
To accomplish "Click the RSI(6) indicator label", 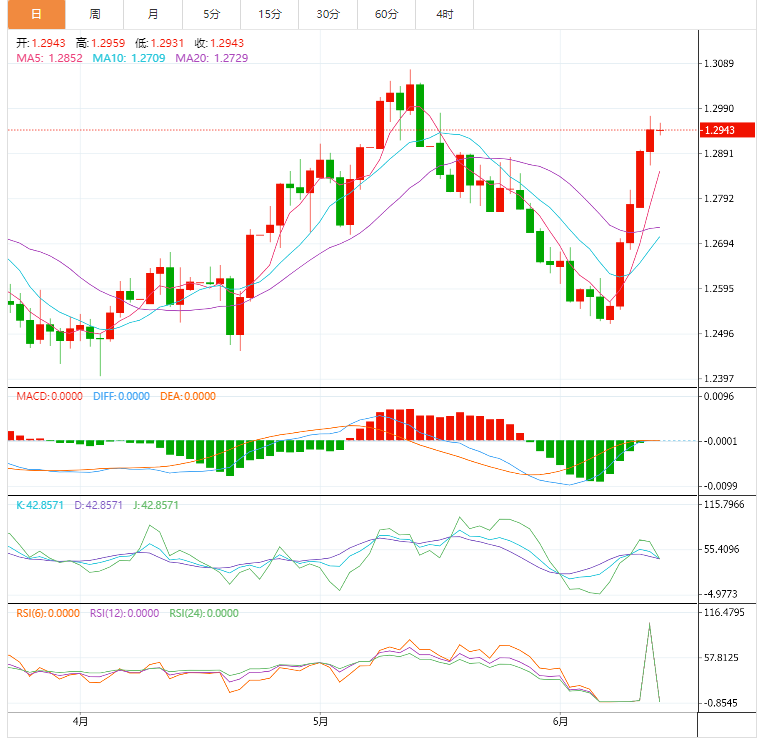I will (48, 613).
